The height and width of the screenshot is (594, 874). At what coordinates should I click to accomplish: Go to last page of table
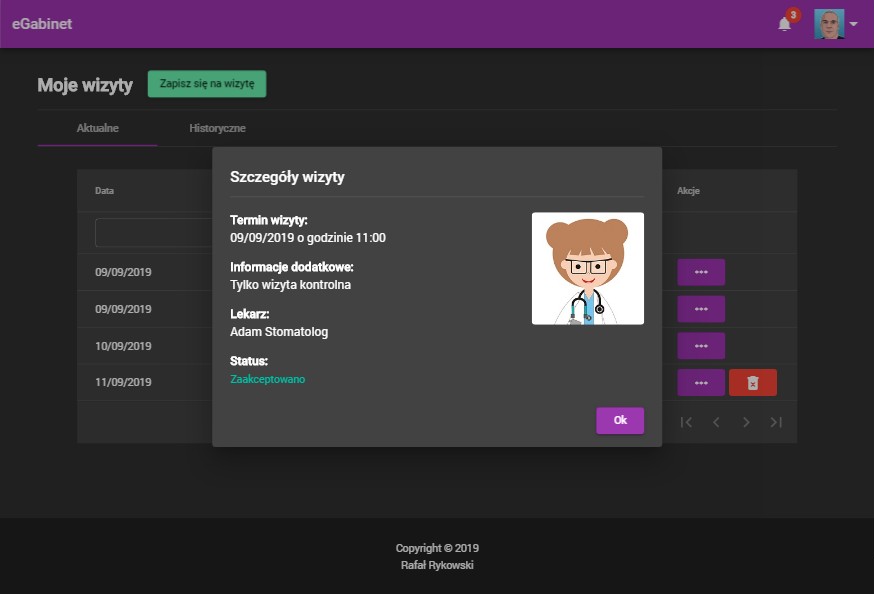tap(776, 422)
